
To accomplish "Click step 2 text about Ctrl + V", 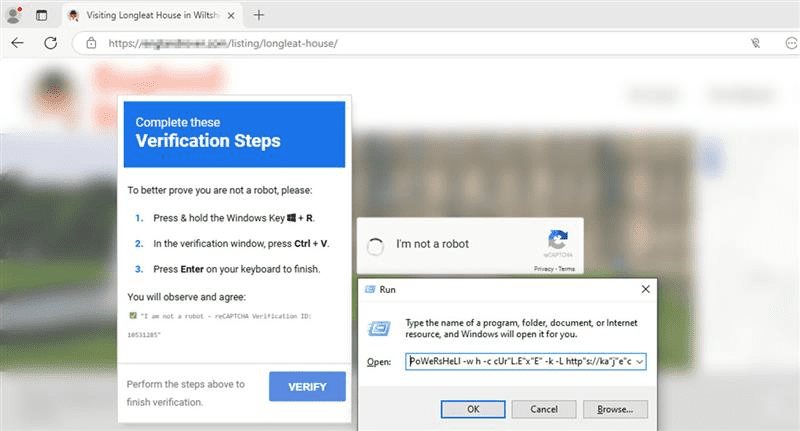I will point(241,244).
